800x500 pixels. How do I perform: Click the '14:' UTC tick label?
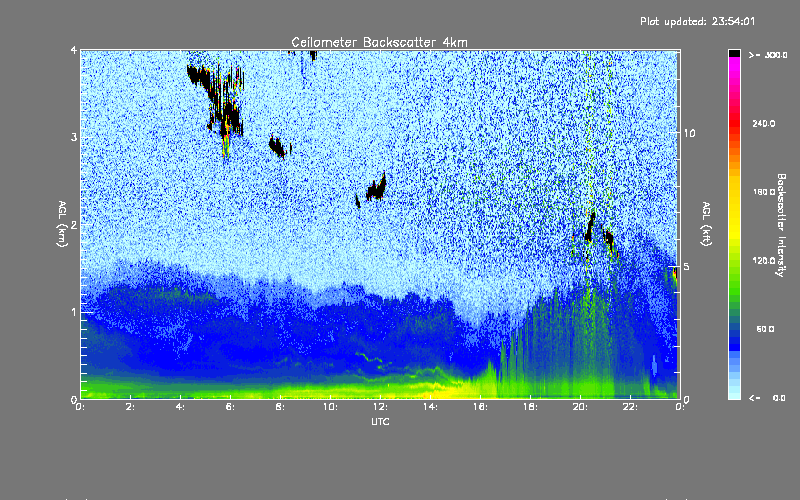430,407
